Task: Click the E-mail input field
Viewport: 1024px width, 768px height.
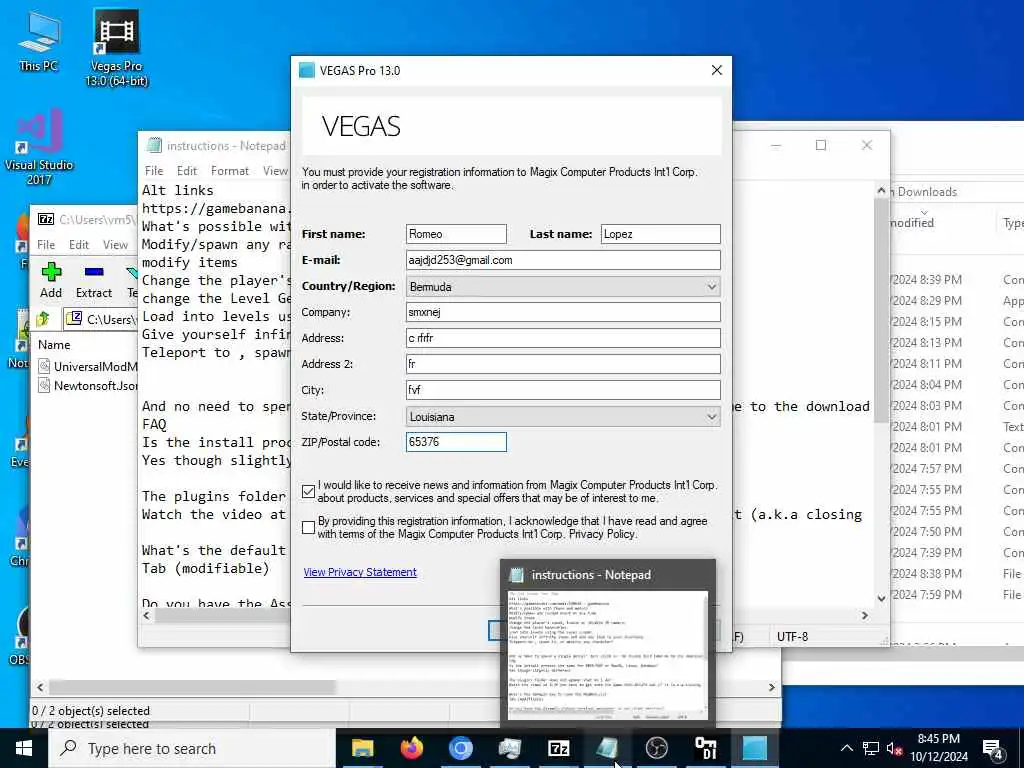Action: 563,260
